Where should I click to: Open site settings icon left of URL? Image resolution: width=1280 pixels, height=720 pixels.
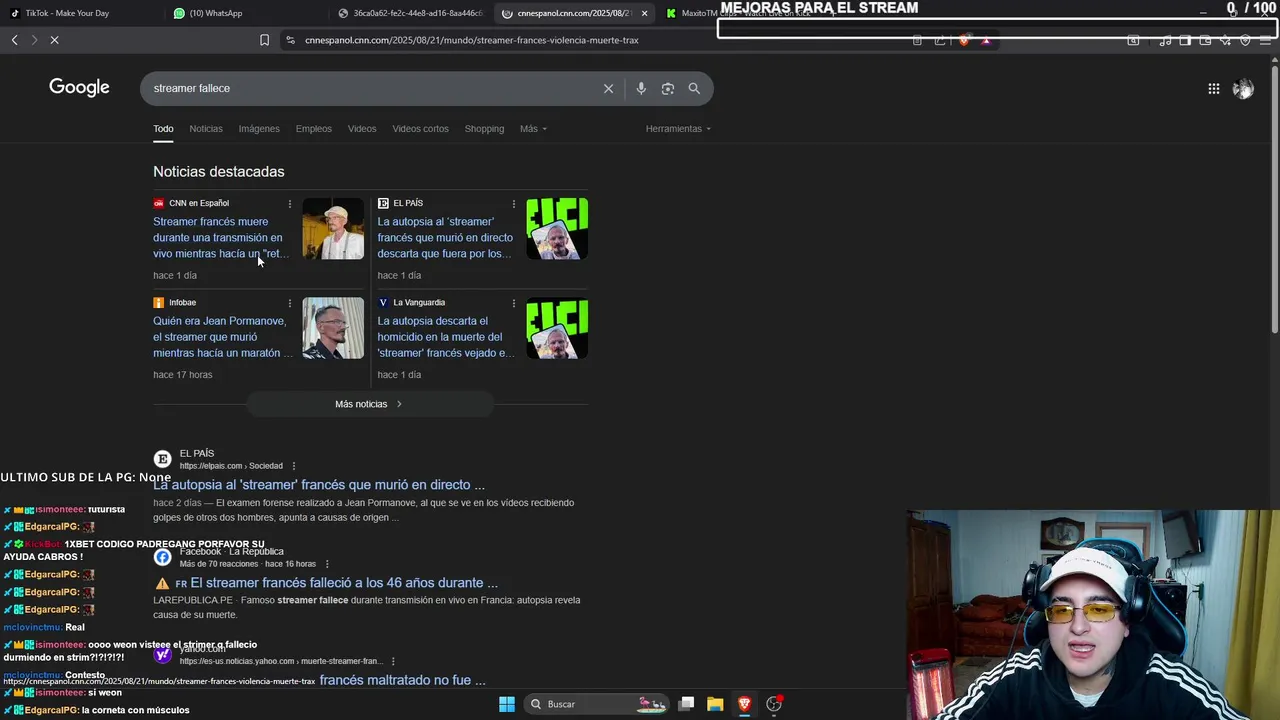[290, 40]
